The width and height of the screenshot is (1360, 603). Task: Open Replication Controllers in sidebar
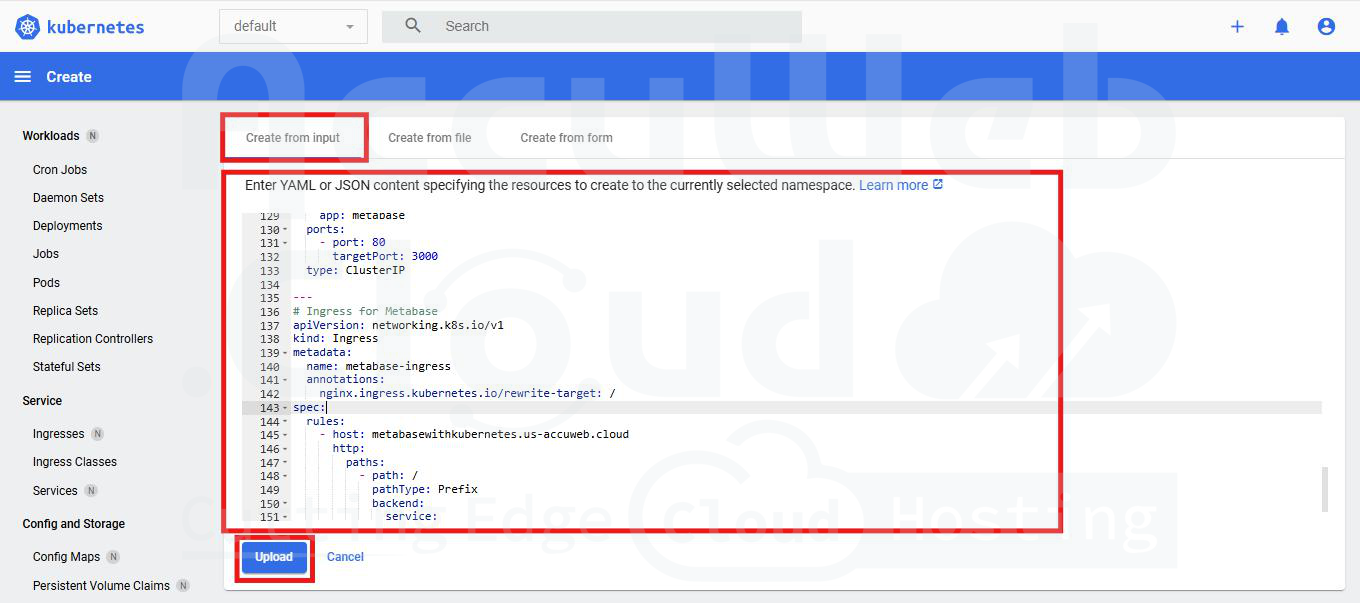pos(93,339)
